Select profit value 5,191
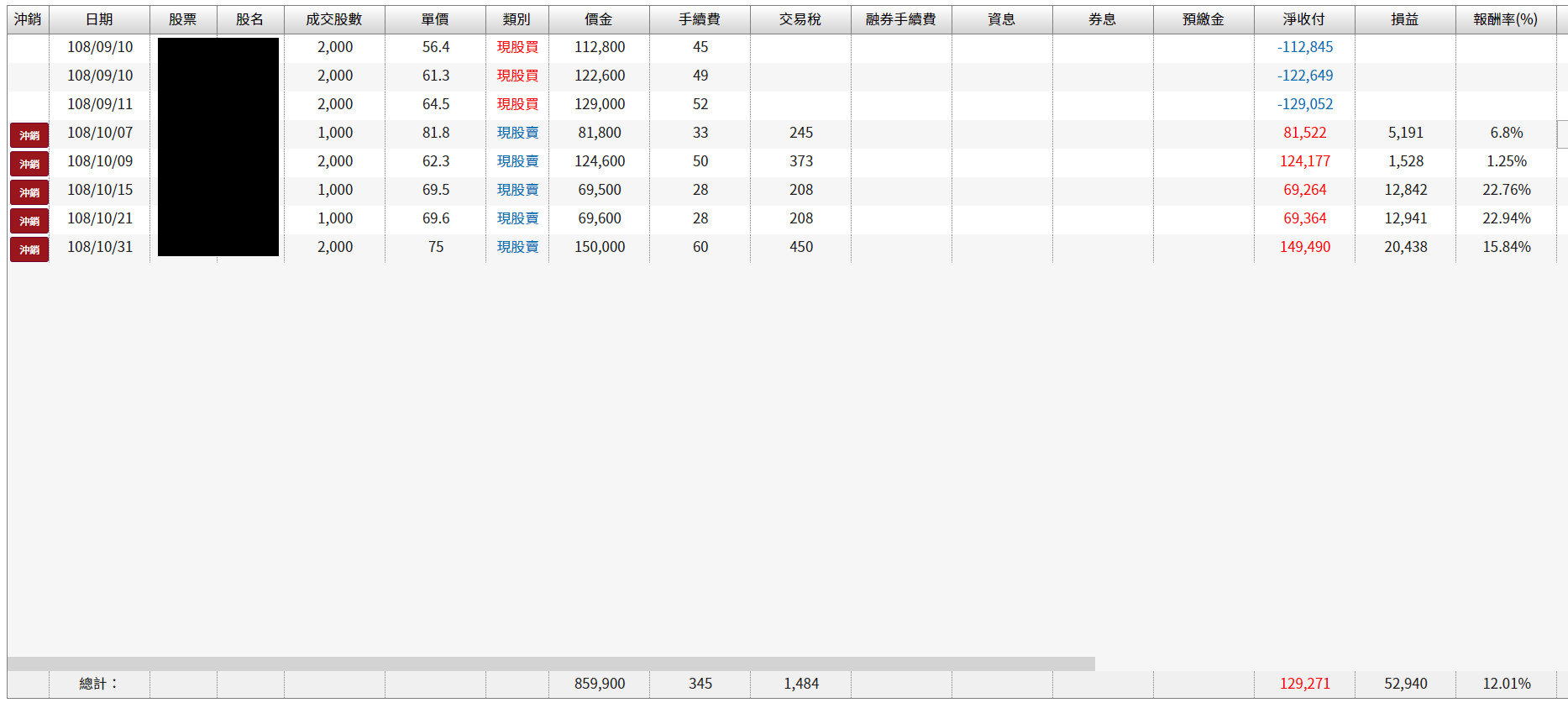The image size is (1568, 703). coord(1406,133)
